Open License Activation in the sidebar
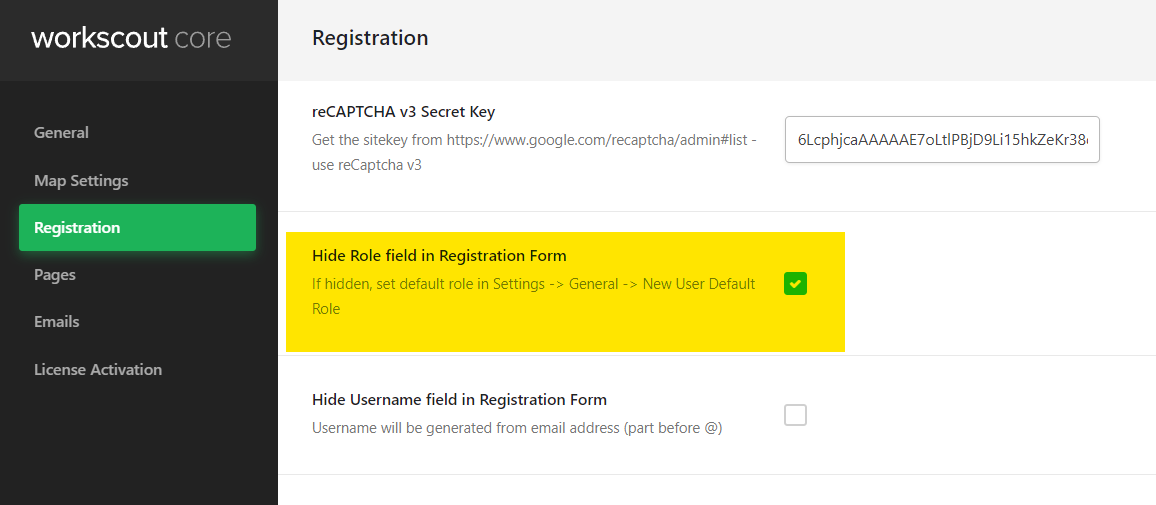1156x505 pixels. [x=98, y=370]
